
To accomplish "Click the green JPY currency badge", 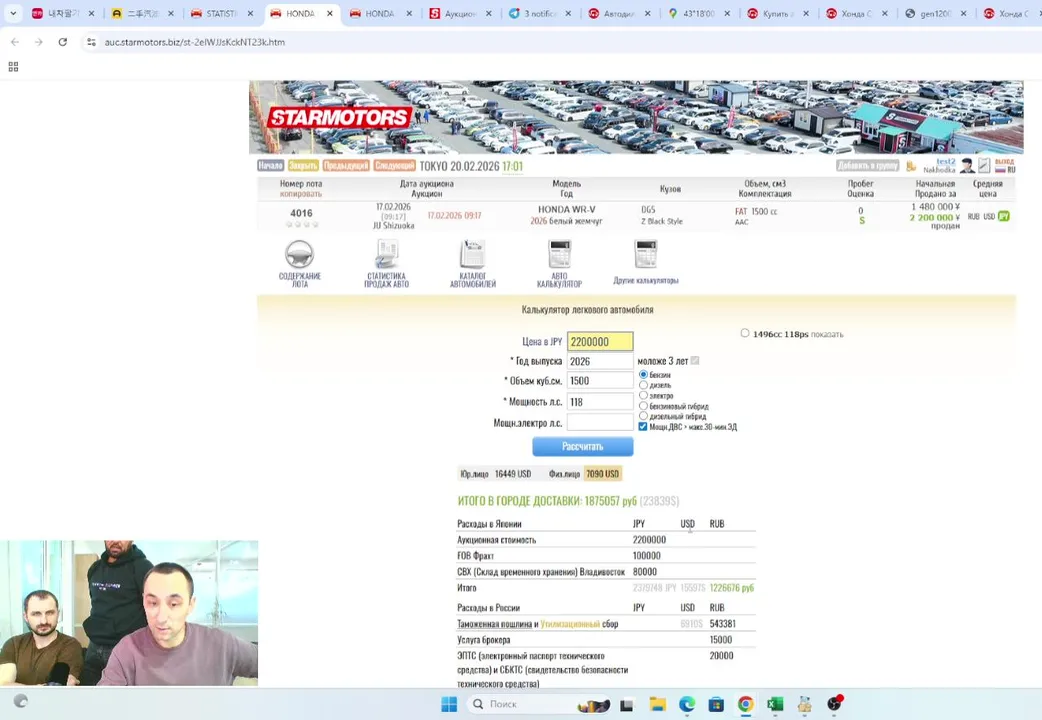I will pyautogui.click(x=1003, y=216).
